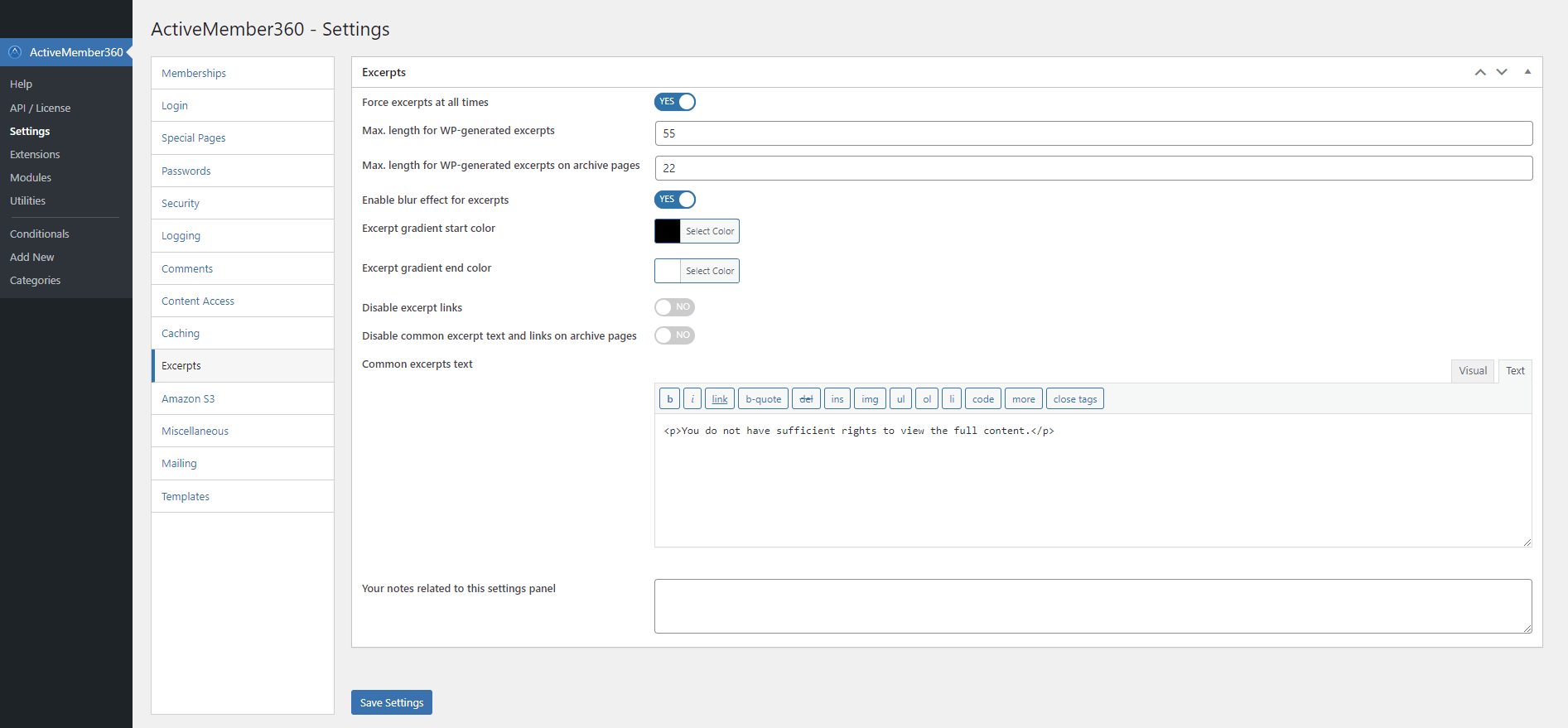This screenshot has height=728, width=1568.
Task: Switch editor to Text tab
Action: click(1515, 371)
